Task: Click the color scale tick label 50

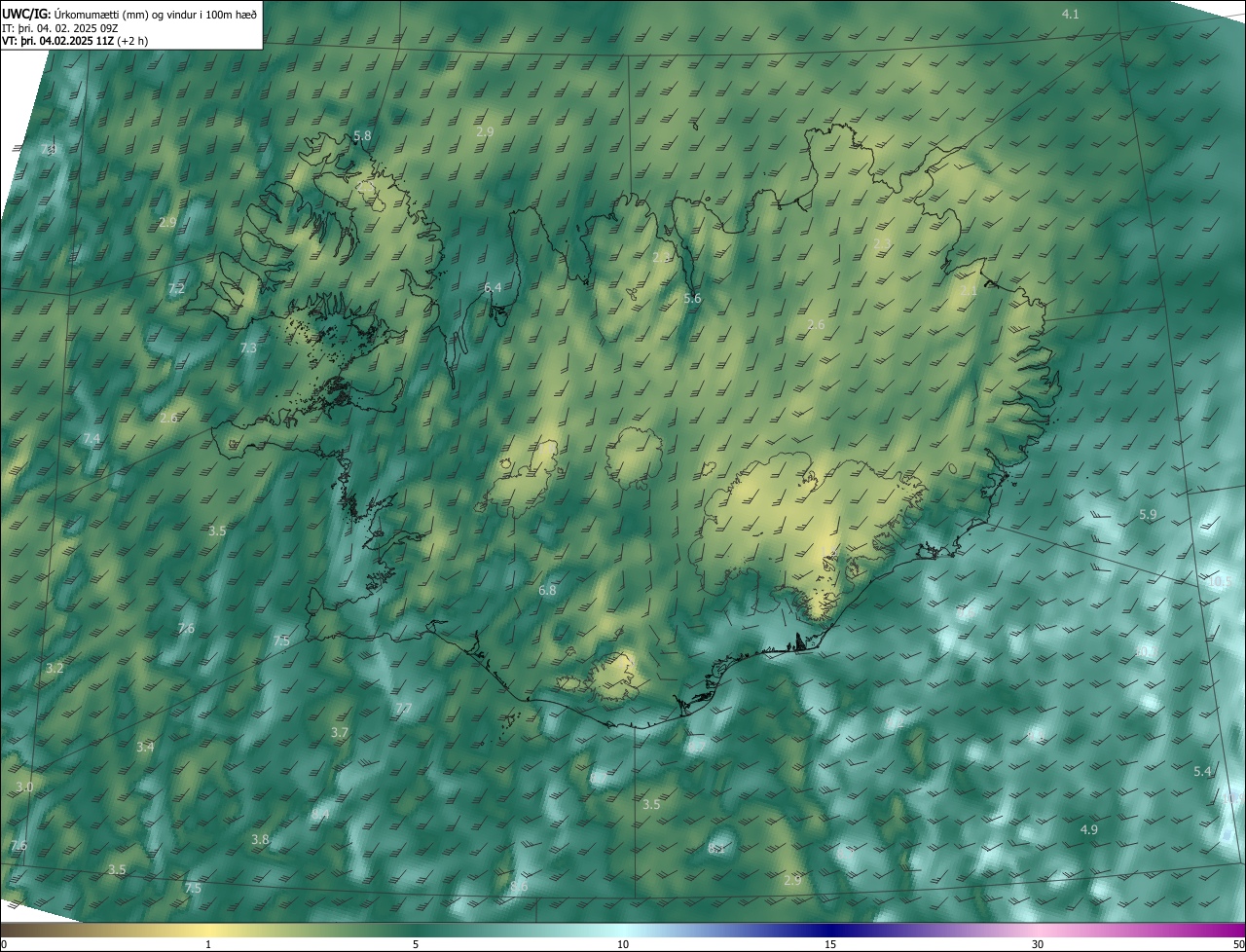Action: (x=1238, y=944)
